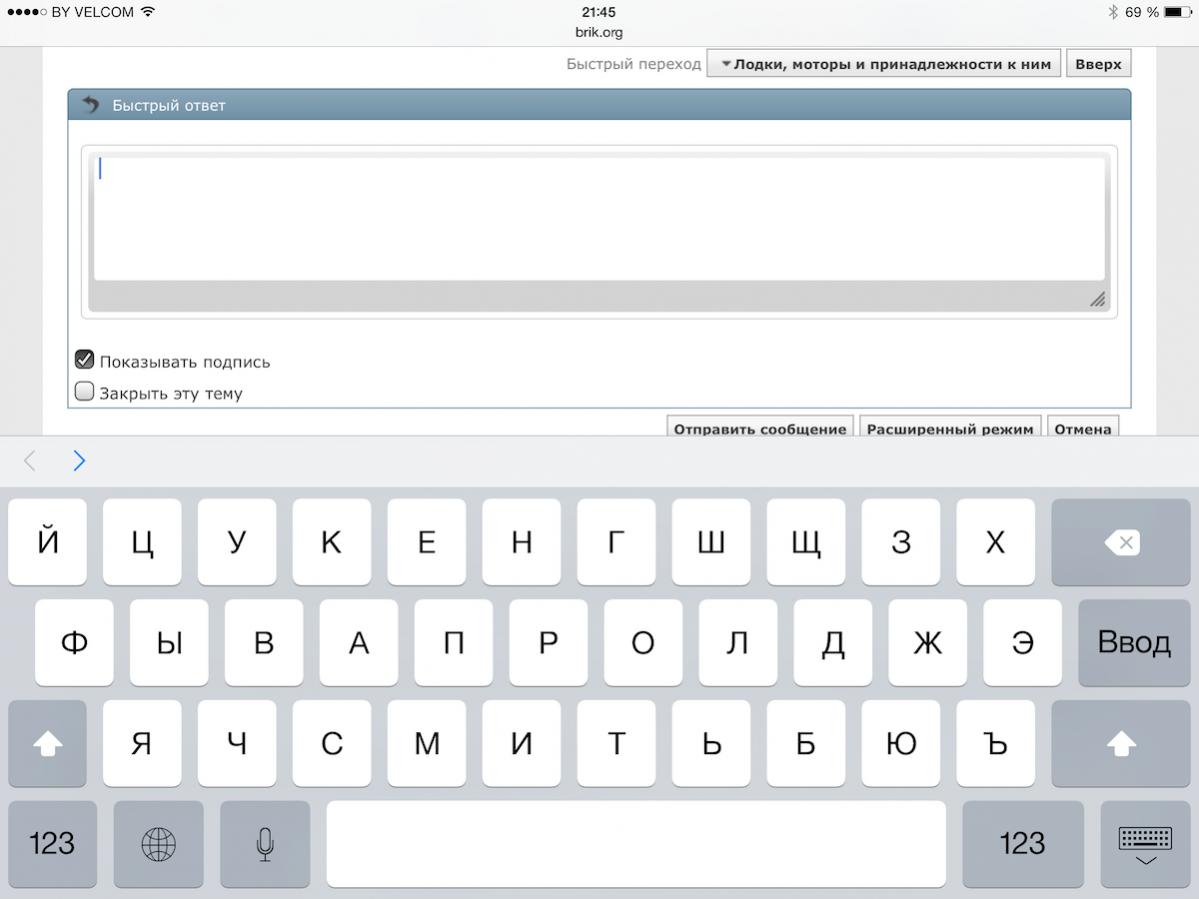
Task: Enable the Закрыть эту тему checkbox
Action: pyautogui.click(x=85, y=392)
